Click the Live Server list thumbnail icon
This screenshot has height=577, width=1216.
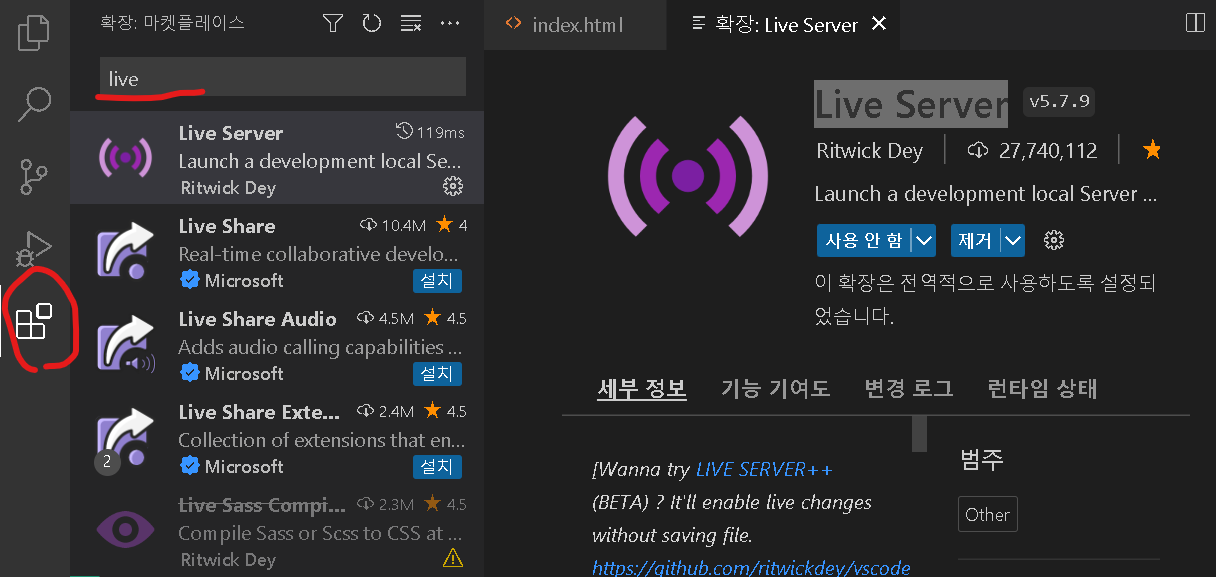pos(125,157)
